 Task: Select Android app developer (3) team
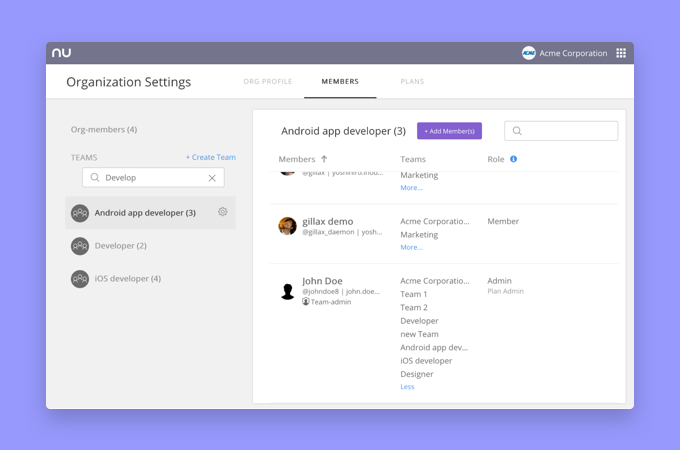[x=150, y=213]
